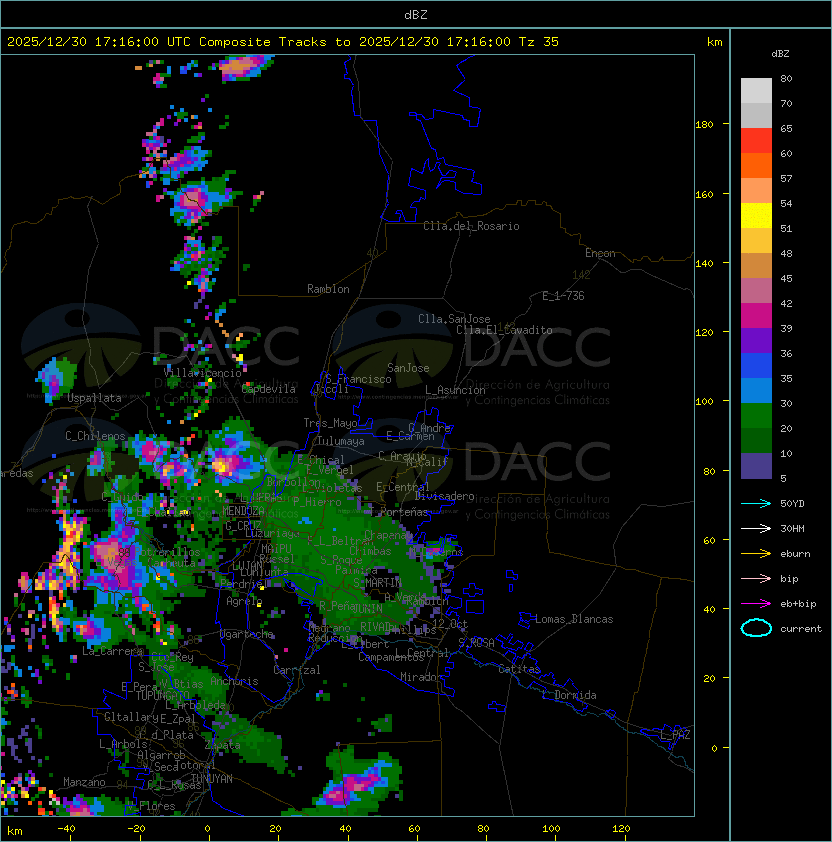The height and width of the screenshot is (842, 832).
Task: Click the Lomas_Blancas place label
Action: click(x=574, y=619)
